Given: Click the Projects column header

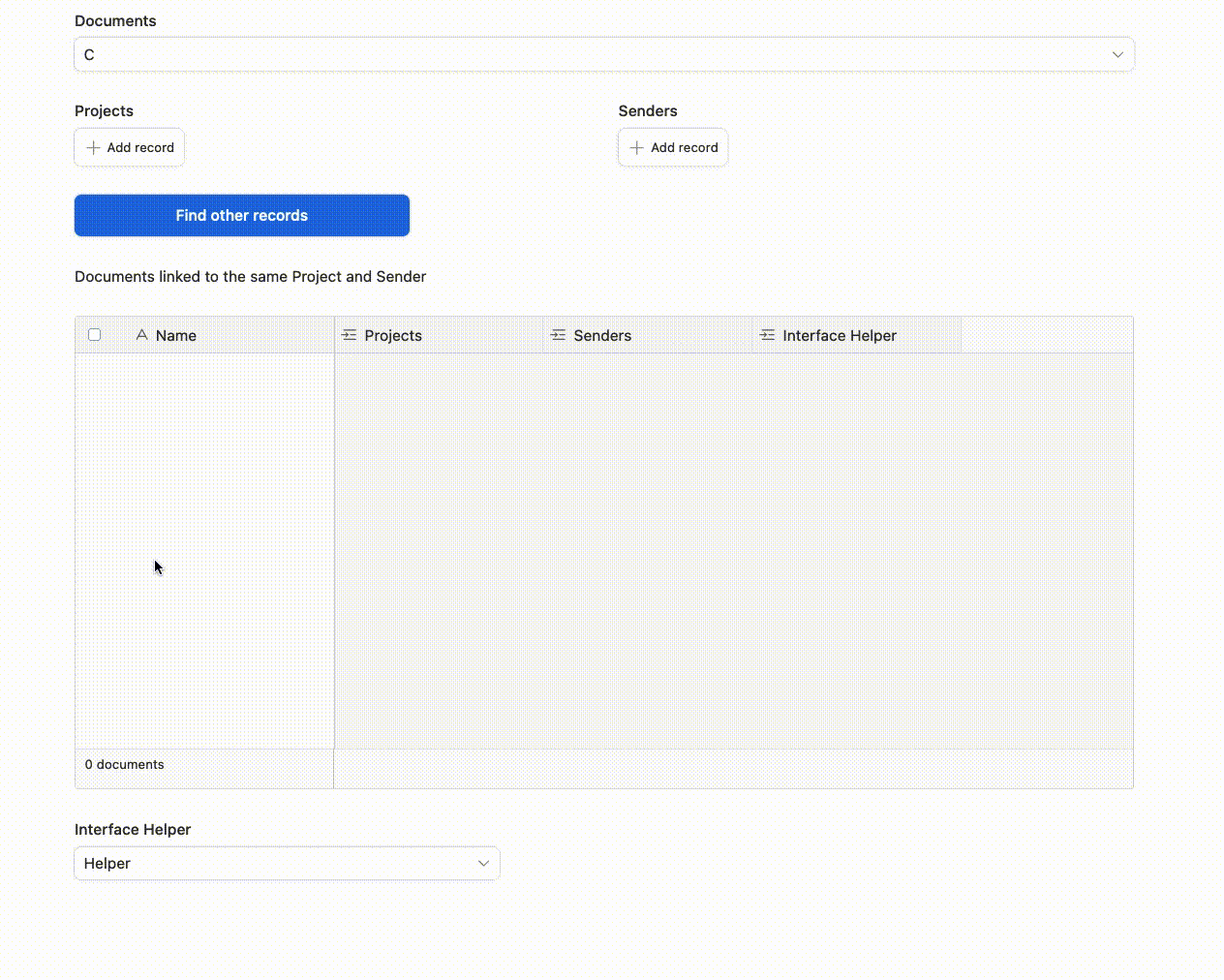Looking at the screenshot, I should [x=439, y=335].
